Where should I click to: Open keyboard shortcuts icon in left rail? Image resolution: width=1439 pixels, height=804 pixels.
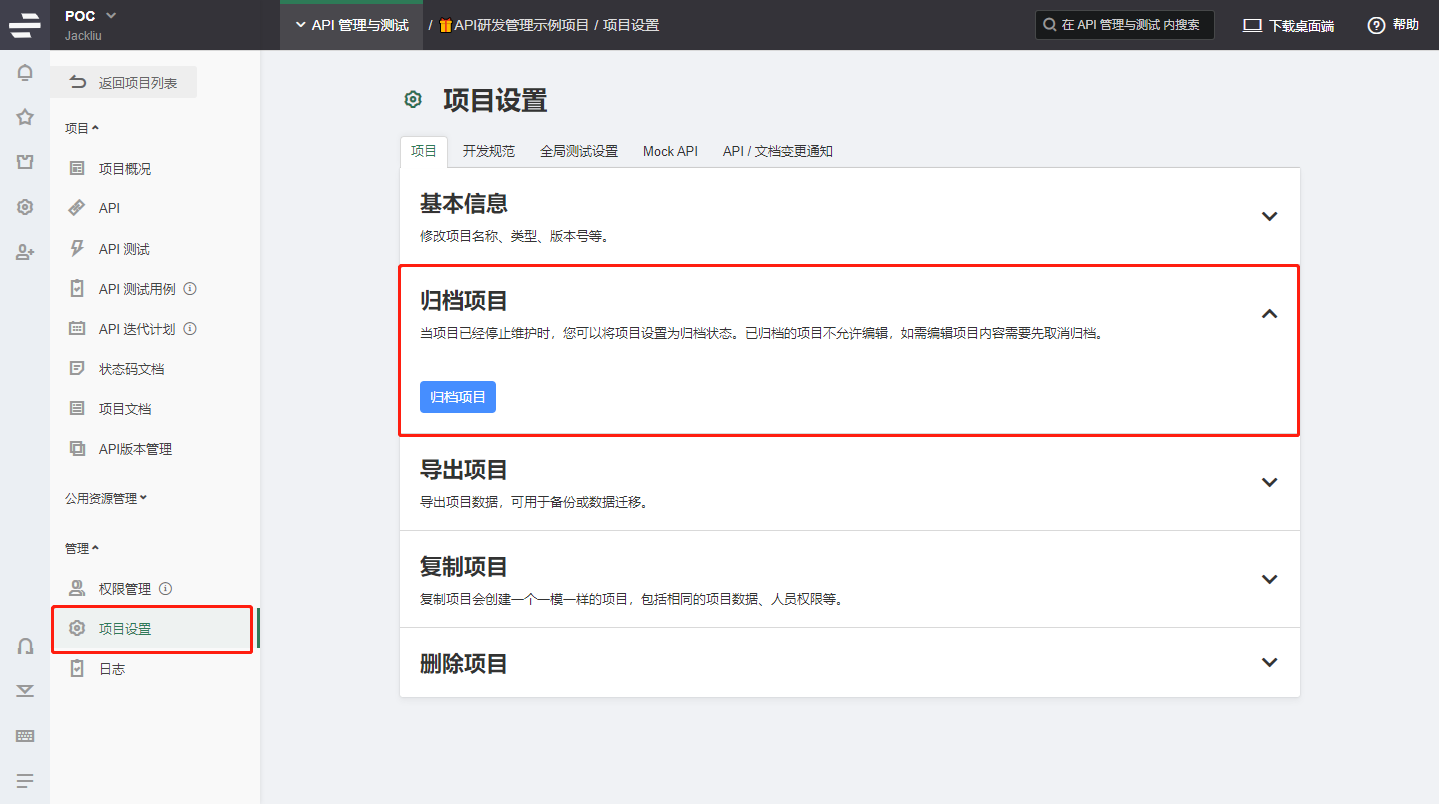click(25, 736)
